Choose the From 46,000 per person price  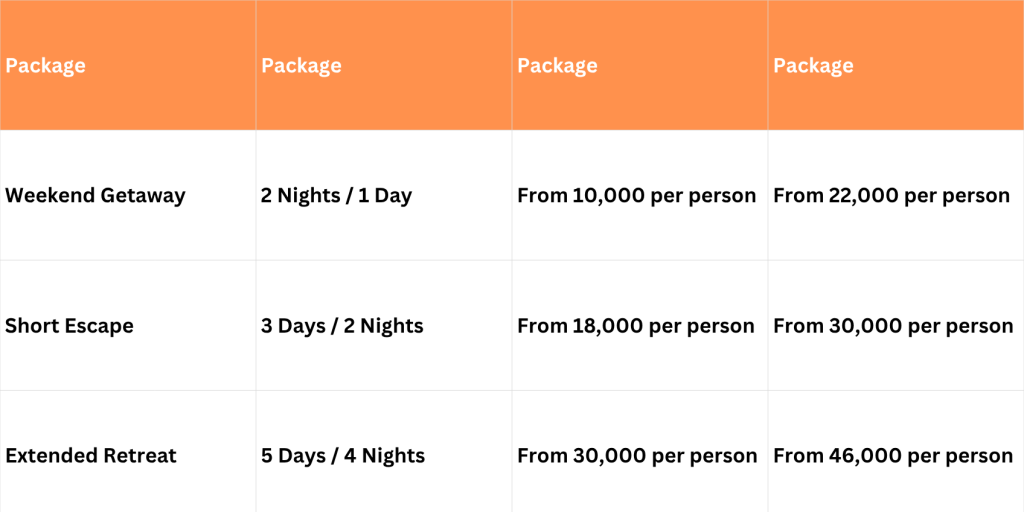[893, 456]
